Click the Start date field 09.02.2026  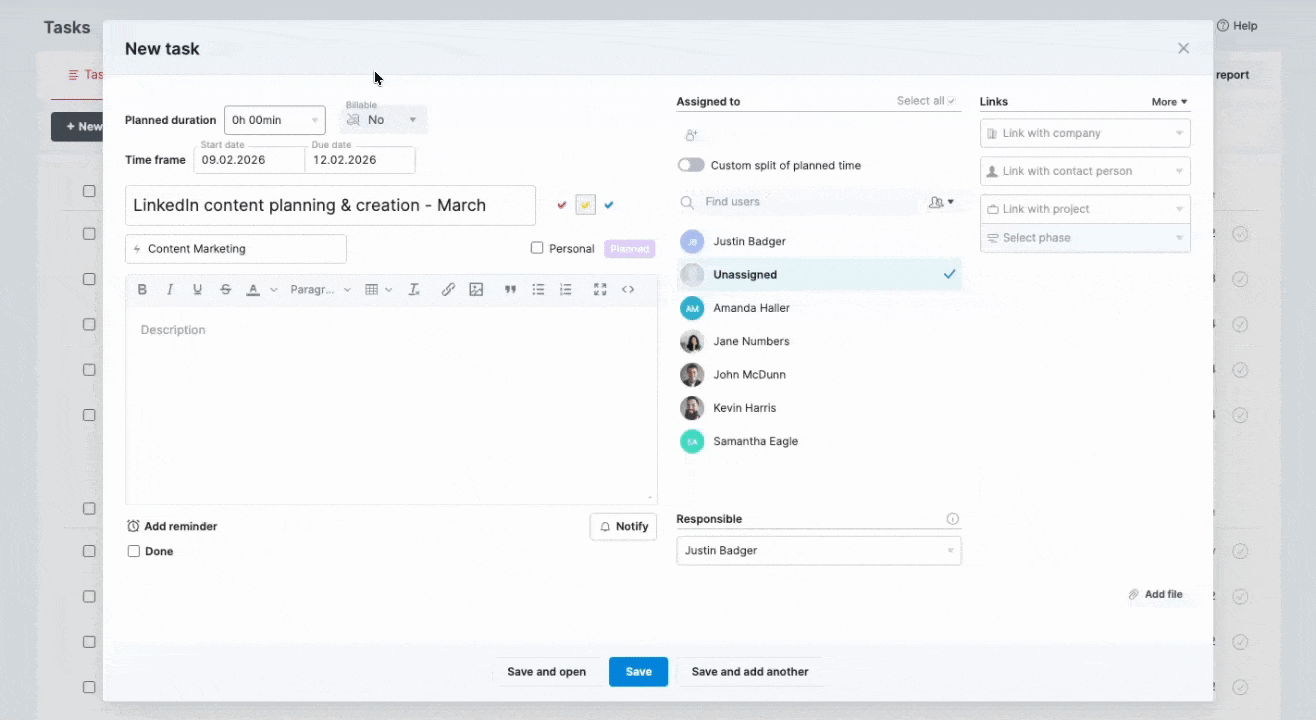click(249, 160)
